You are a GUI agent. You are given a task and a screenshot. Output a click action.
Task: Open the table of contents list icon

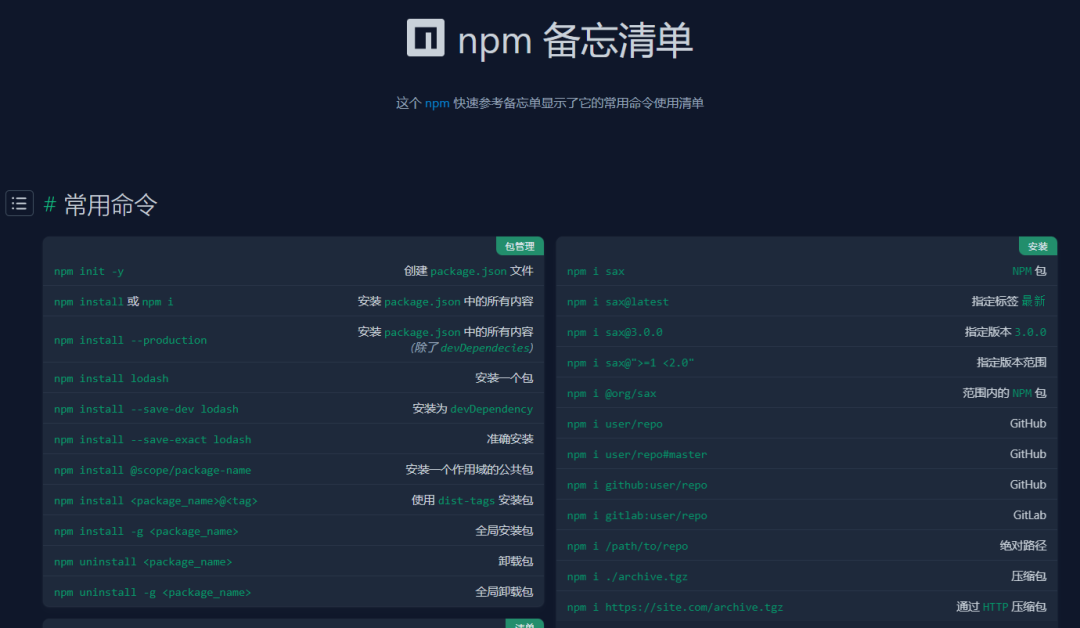(x=19, y=203)
